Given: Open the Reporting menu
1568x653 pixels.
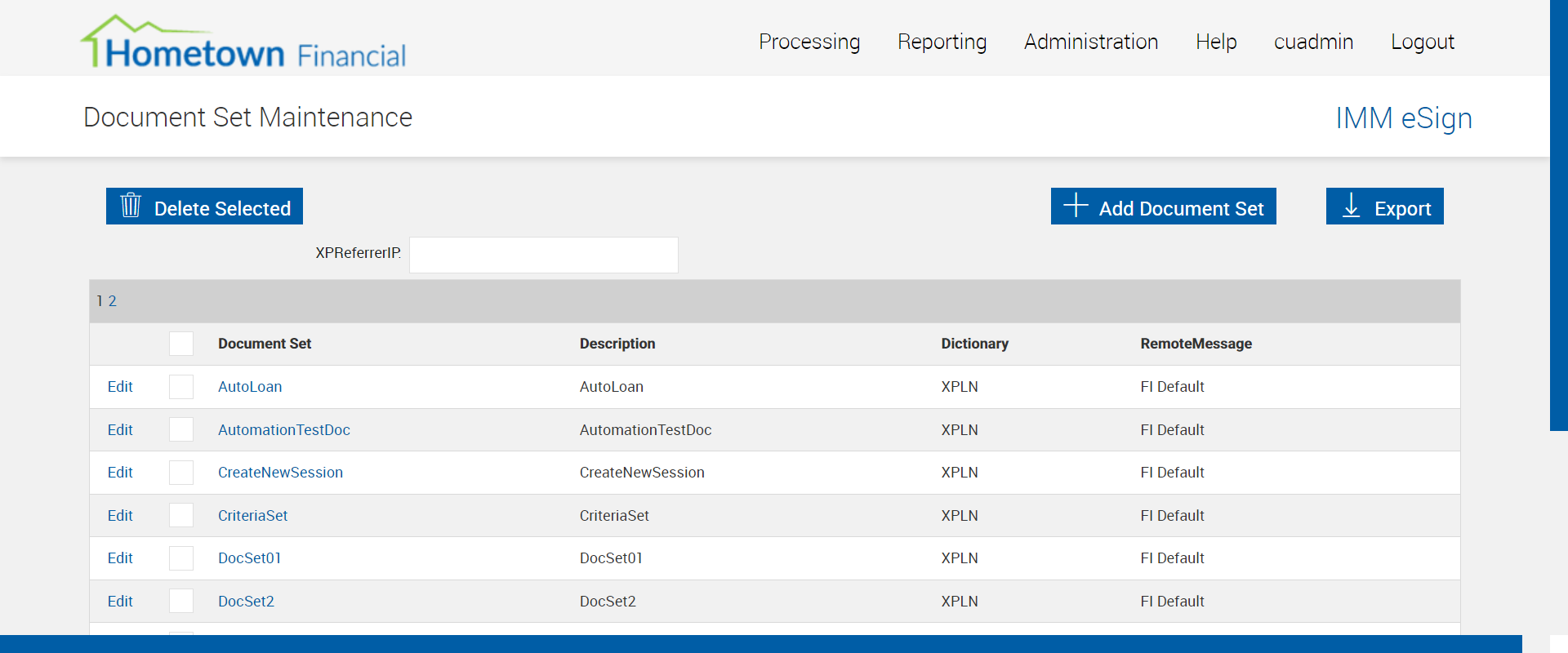Looking at the screenshot, I should click(942, 42).
